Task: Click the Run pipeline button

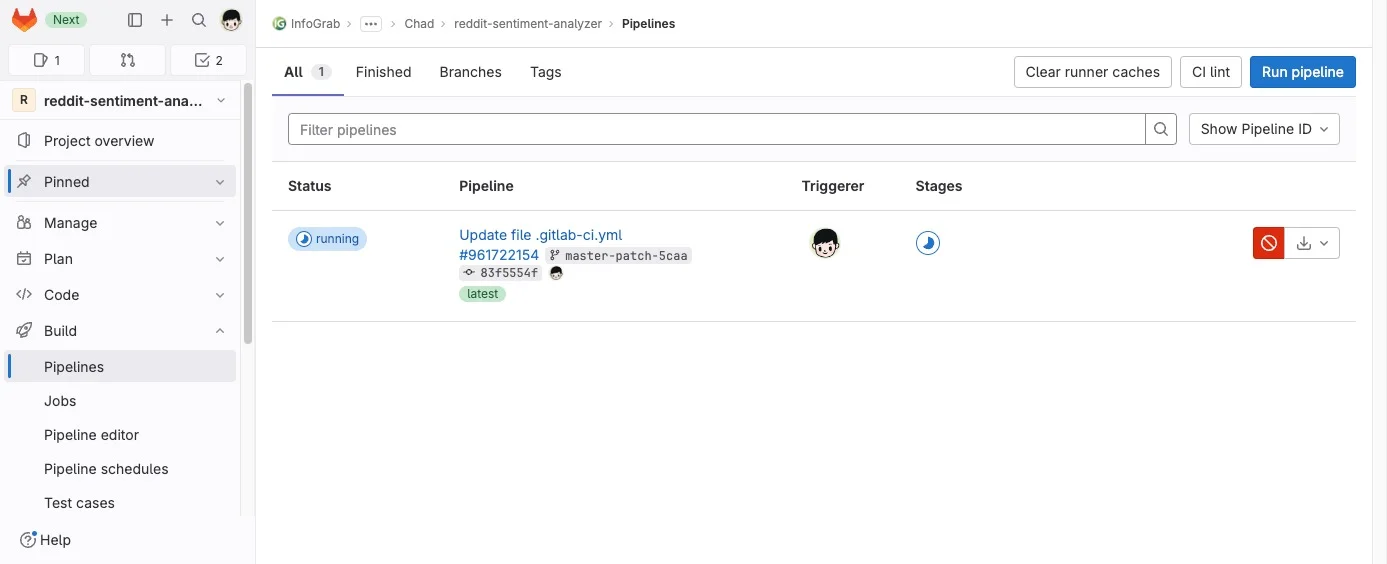Action: click(1302, 72)
